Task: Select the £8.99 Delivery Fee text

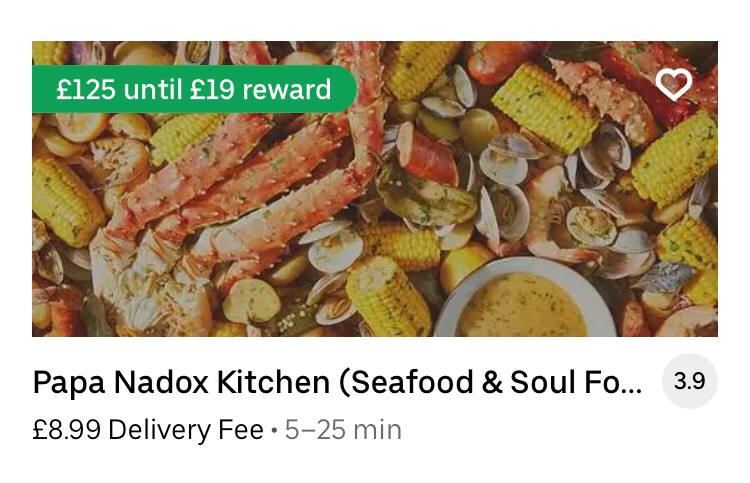Action: (x=148, y=429)
